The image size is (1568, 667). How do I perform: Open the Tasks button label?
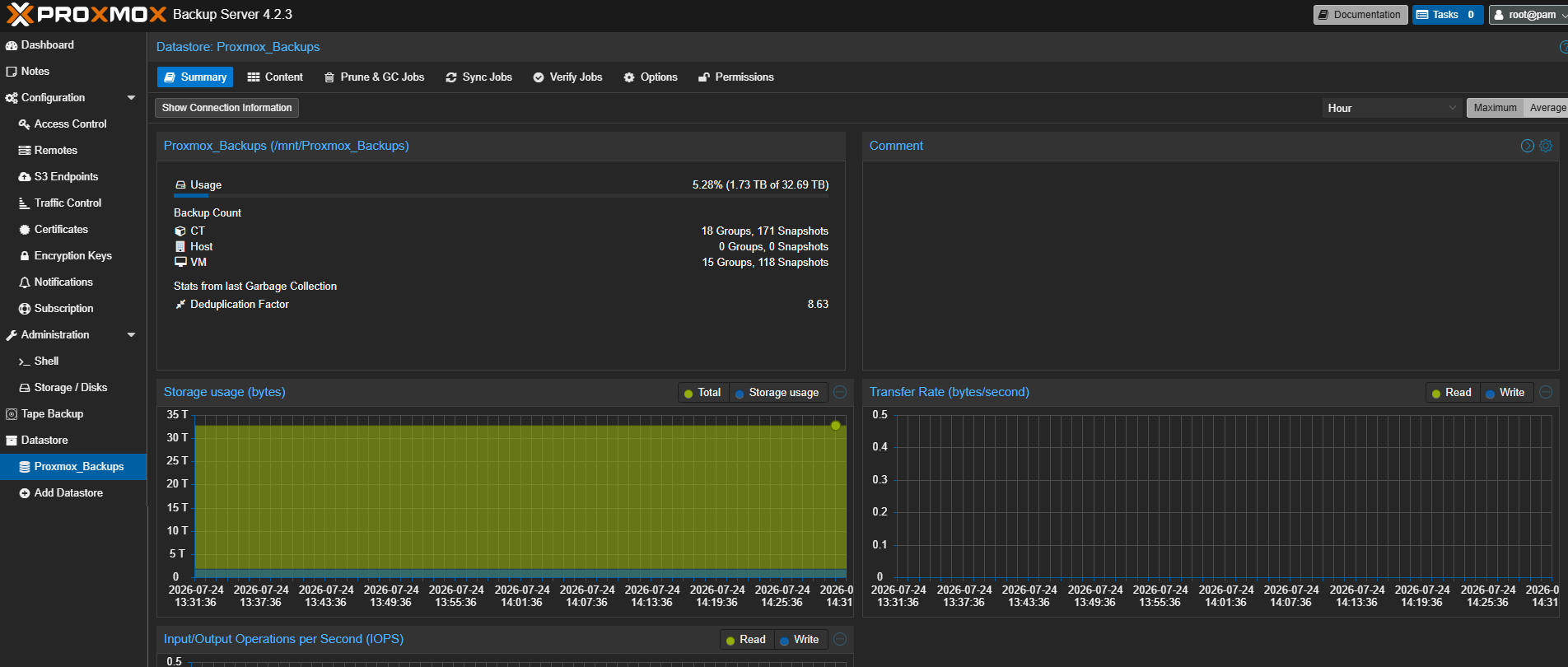coord(1445,15)
